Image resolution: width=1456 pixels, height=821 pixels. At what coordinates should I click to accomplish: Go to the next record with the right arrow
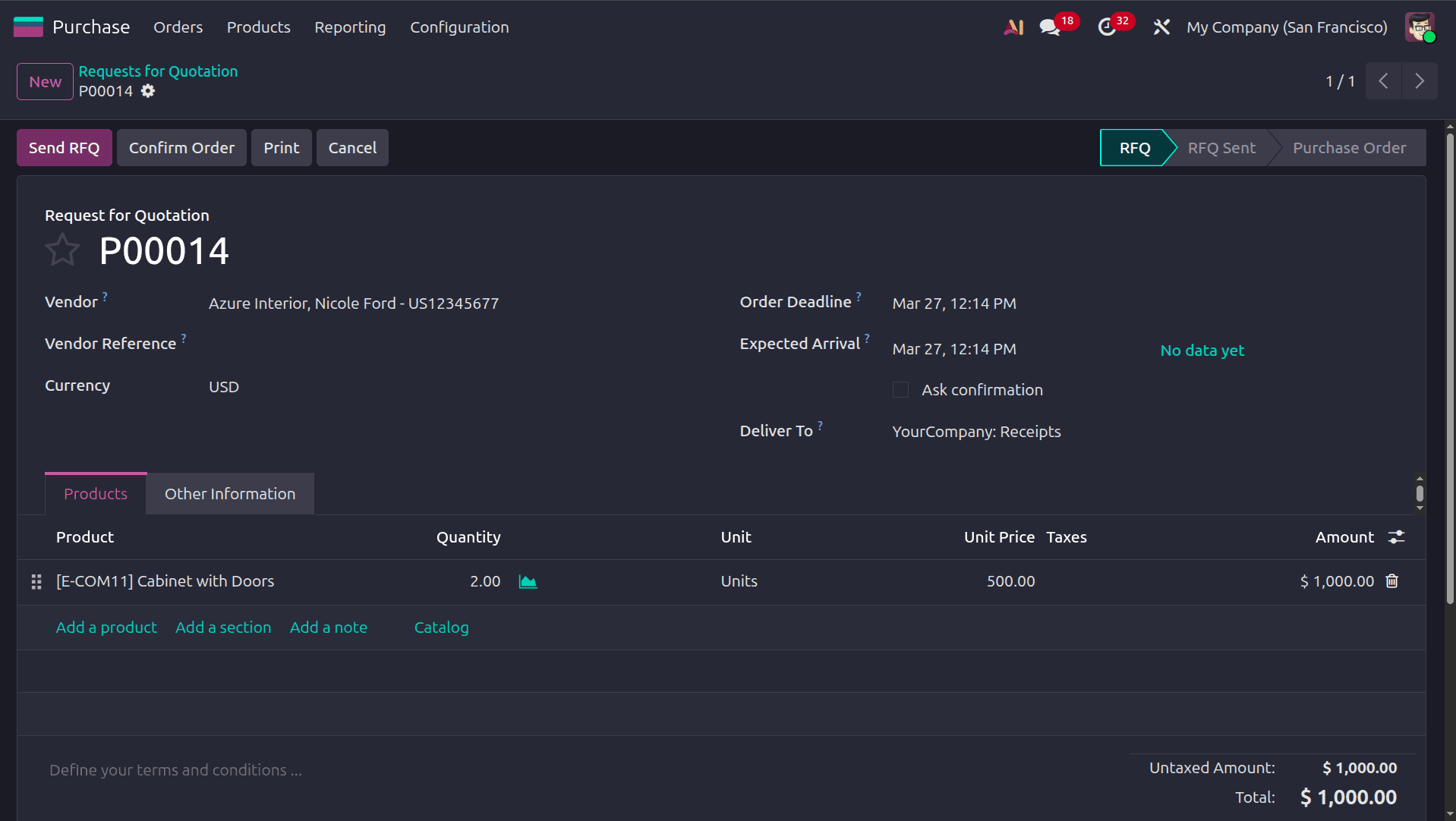point(1419,81)
